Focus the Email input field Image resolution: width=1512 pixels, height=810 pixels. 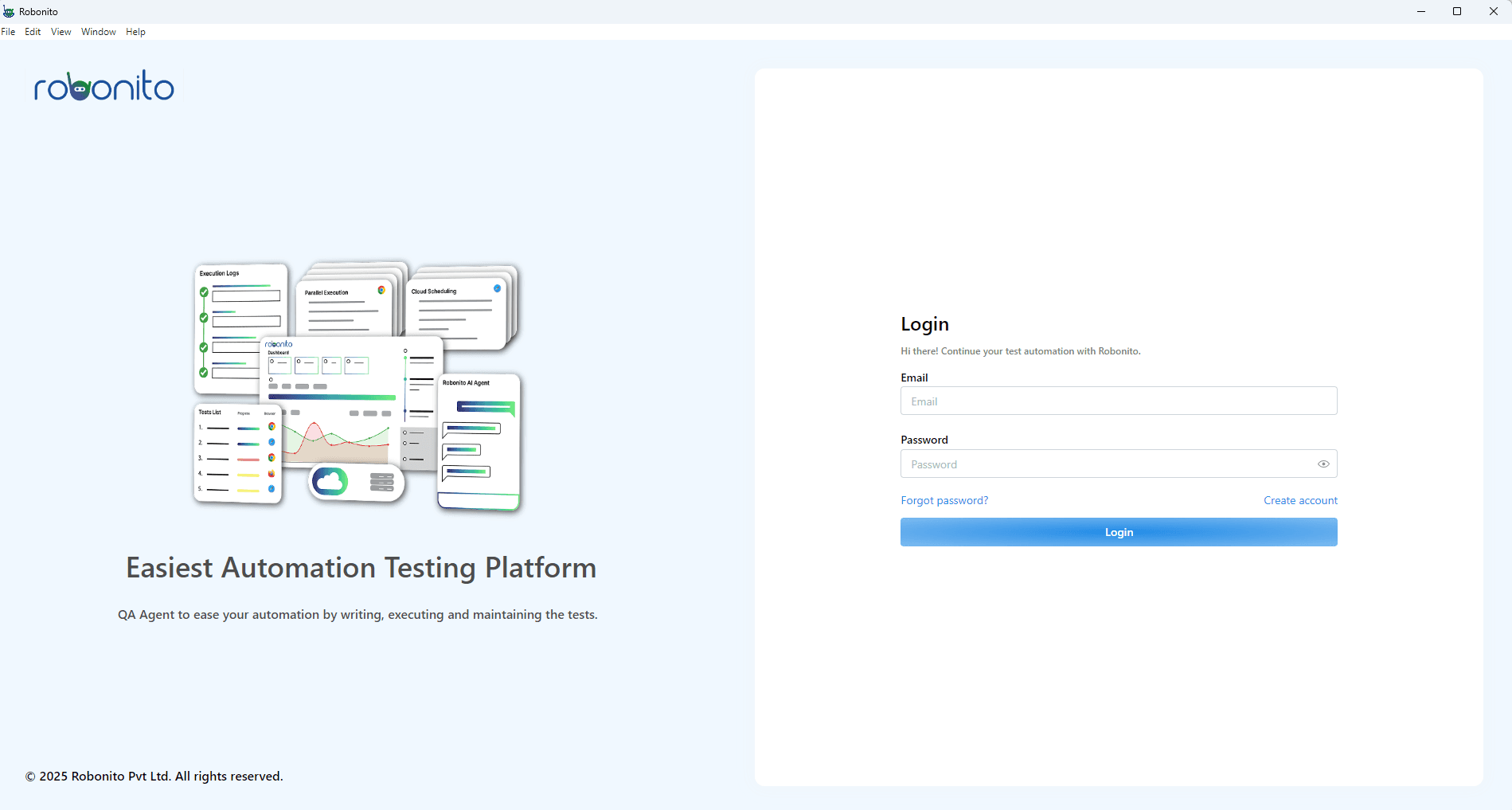(x=1119, y=401)
